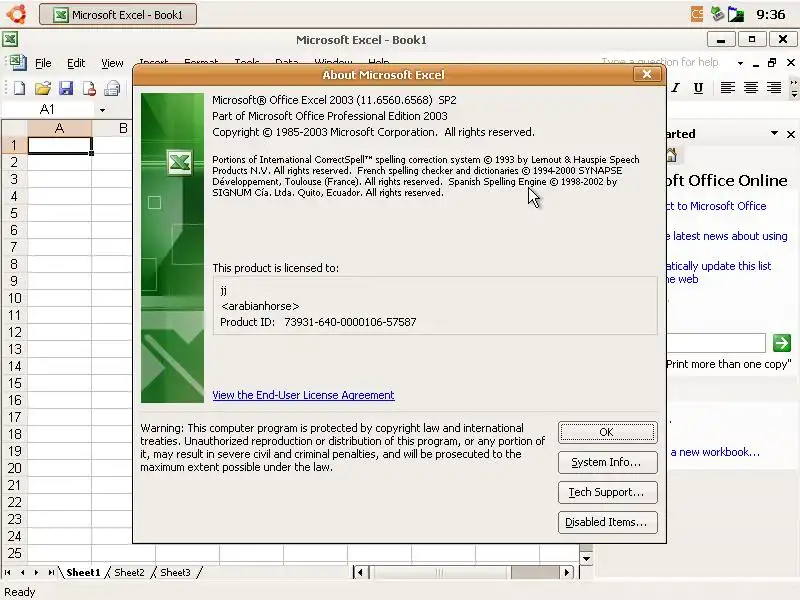Click the 'to Microsoft Office' link in the task pane
Viewport: 800px width, 600px height.
pyautogui.click(x=721, y=206)
